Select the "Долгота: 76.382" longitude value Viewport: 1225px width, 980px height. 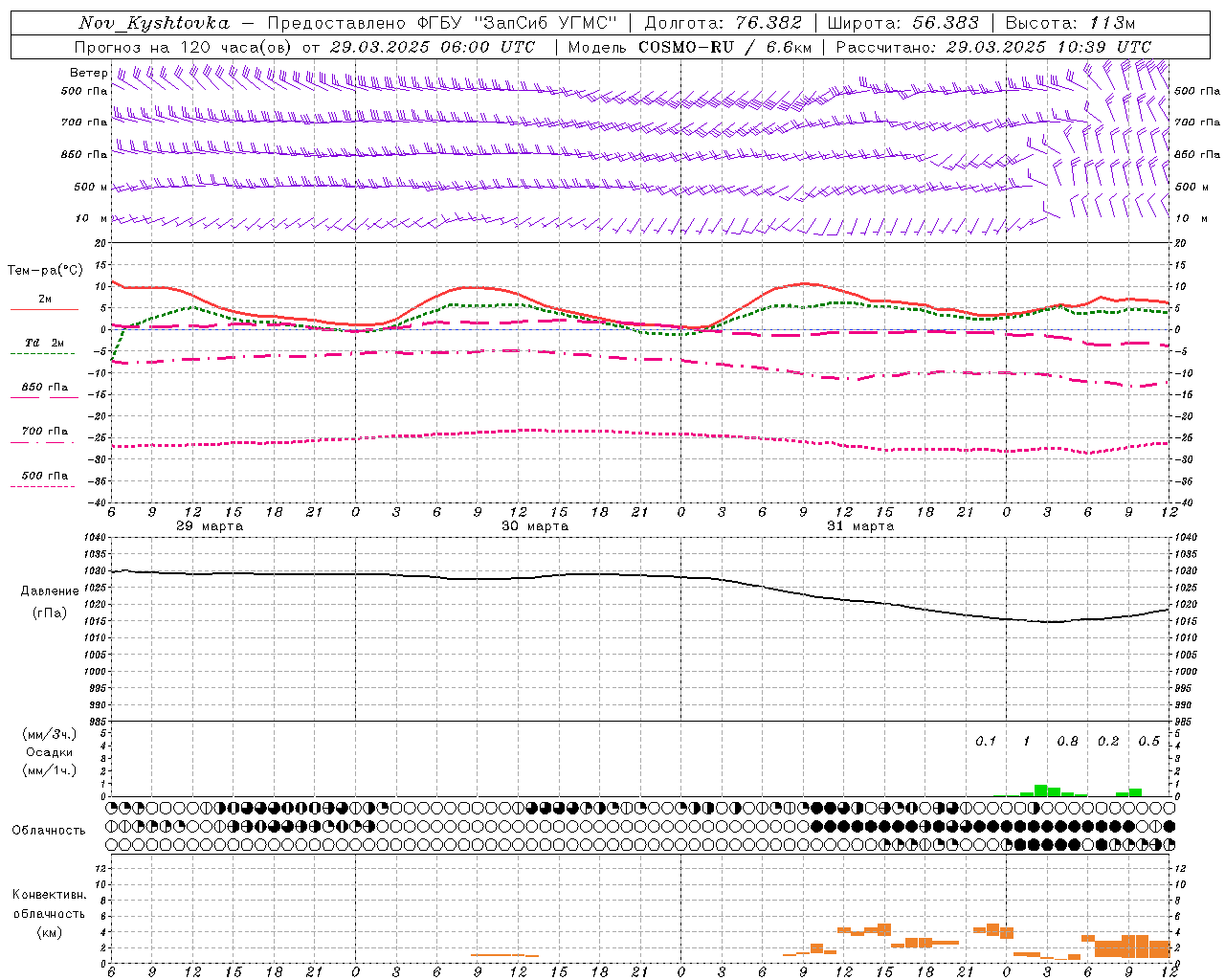coord(723,23)
